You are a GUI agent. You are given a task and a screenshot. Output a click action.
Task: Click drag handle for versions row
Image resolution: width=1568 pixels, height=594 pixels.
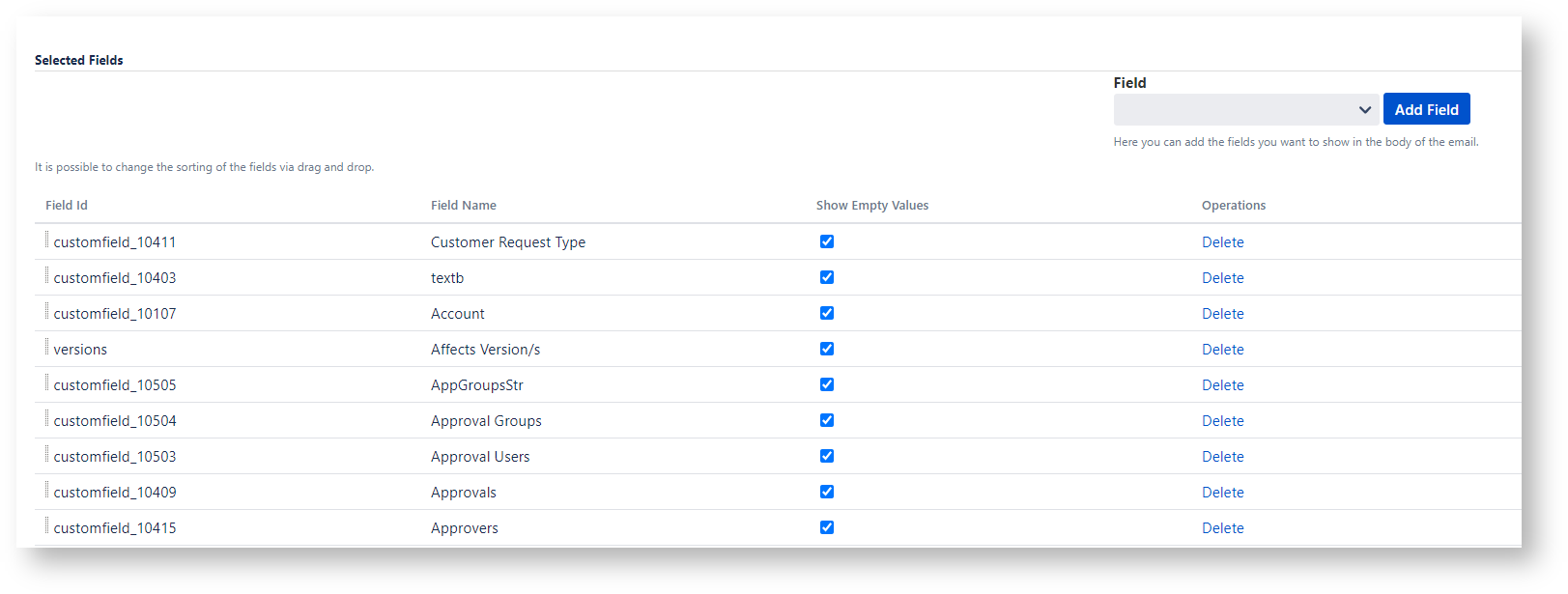[46, 348]
